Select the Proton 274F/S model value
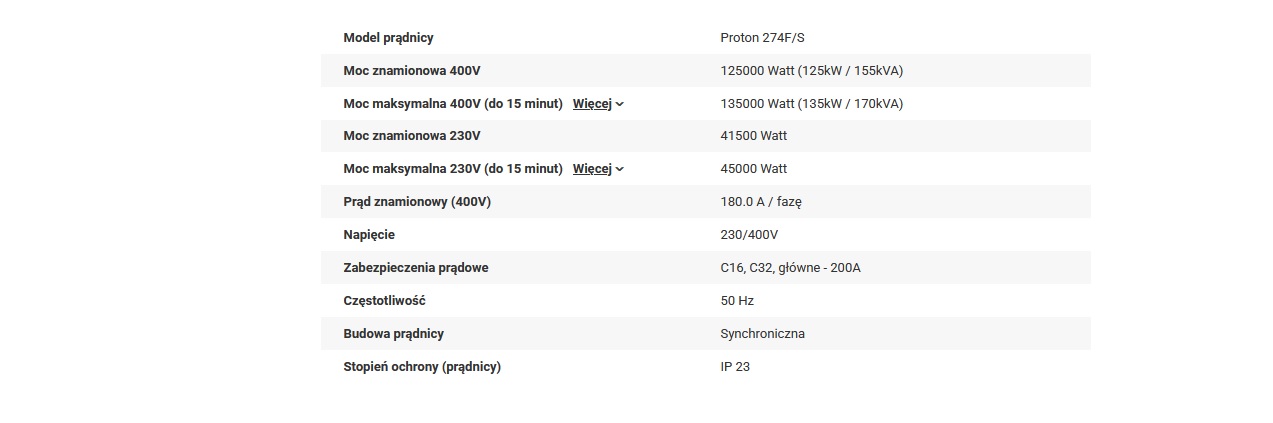This screenshot has width=1273, height=423. (x=762, y=38)
